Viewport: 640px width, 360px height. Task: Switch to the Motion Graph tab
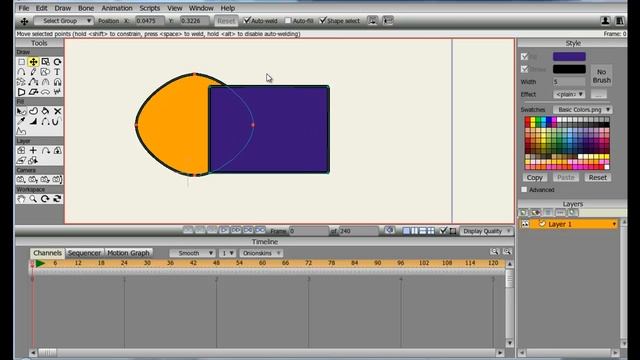click(x=128, y=253)
